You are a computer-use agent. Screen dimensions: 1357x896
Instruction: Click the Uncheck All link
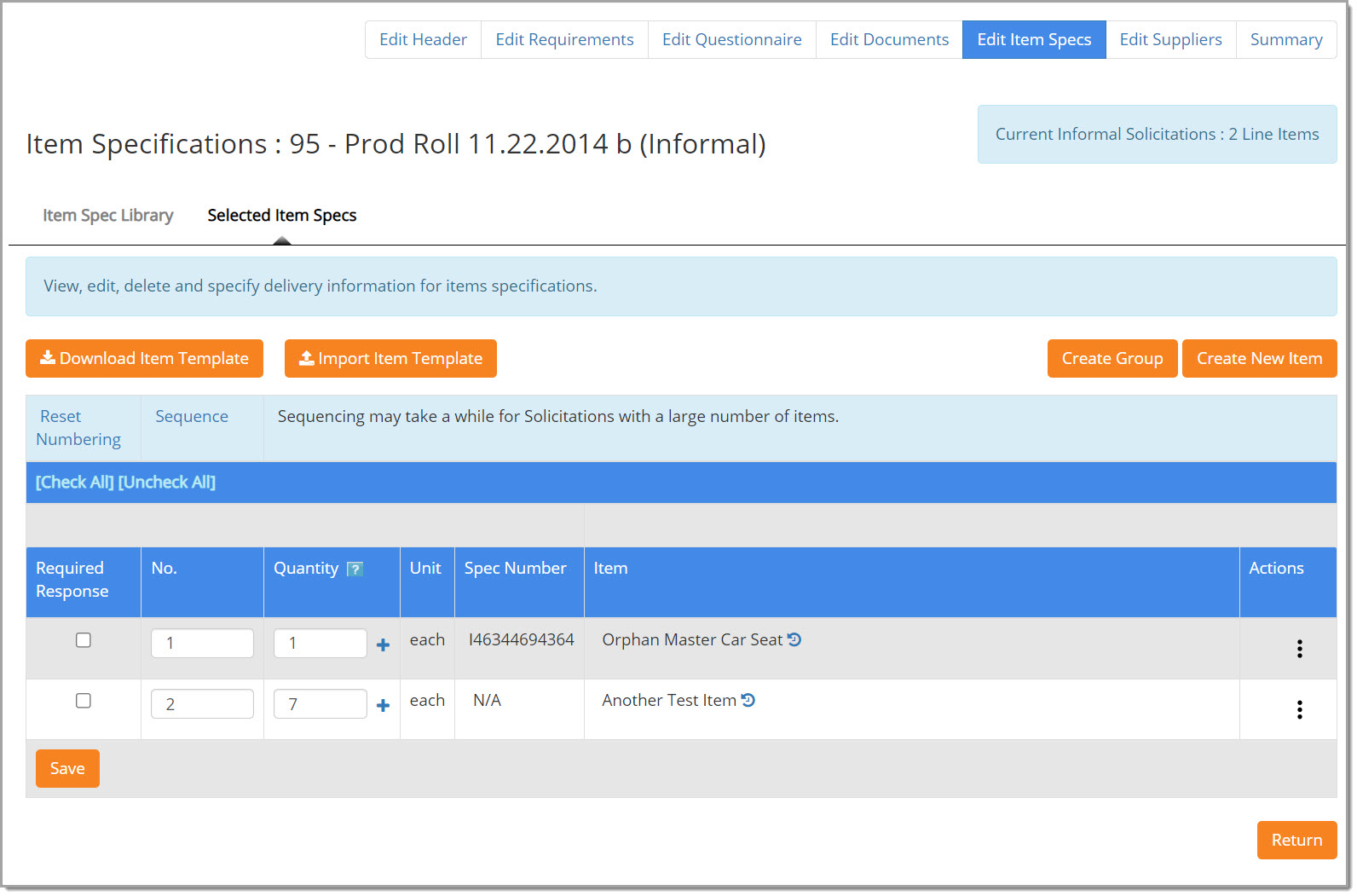[167, 483]
